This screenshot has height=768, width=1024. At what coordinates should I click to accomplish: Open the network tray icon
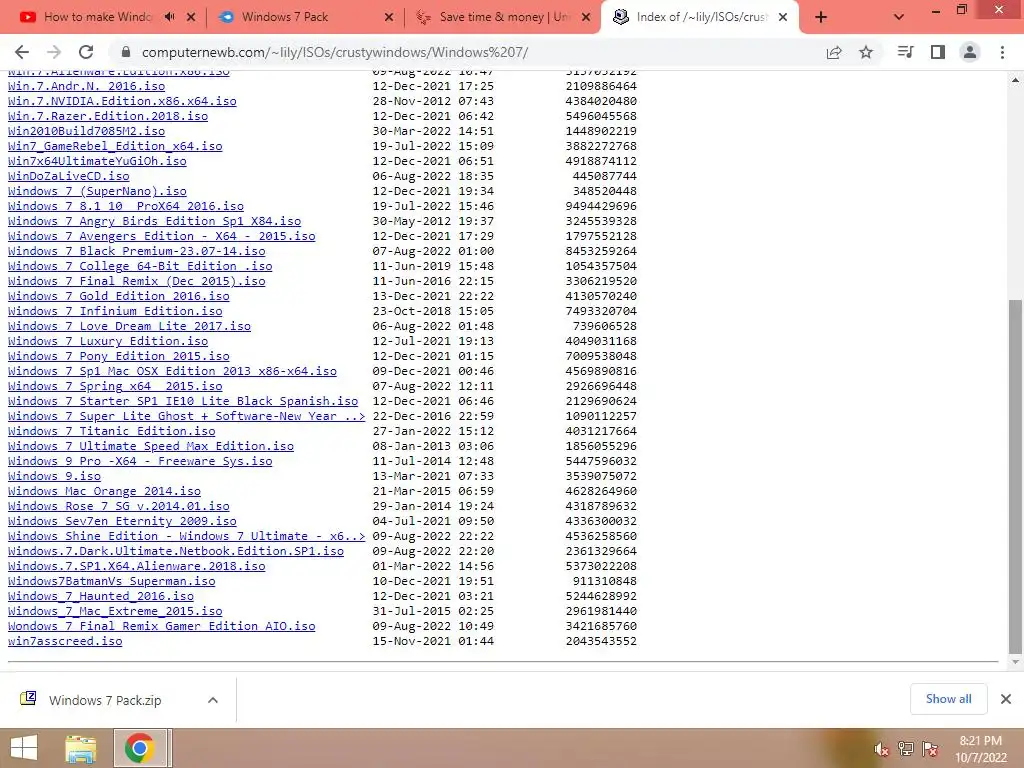(905, 749)
